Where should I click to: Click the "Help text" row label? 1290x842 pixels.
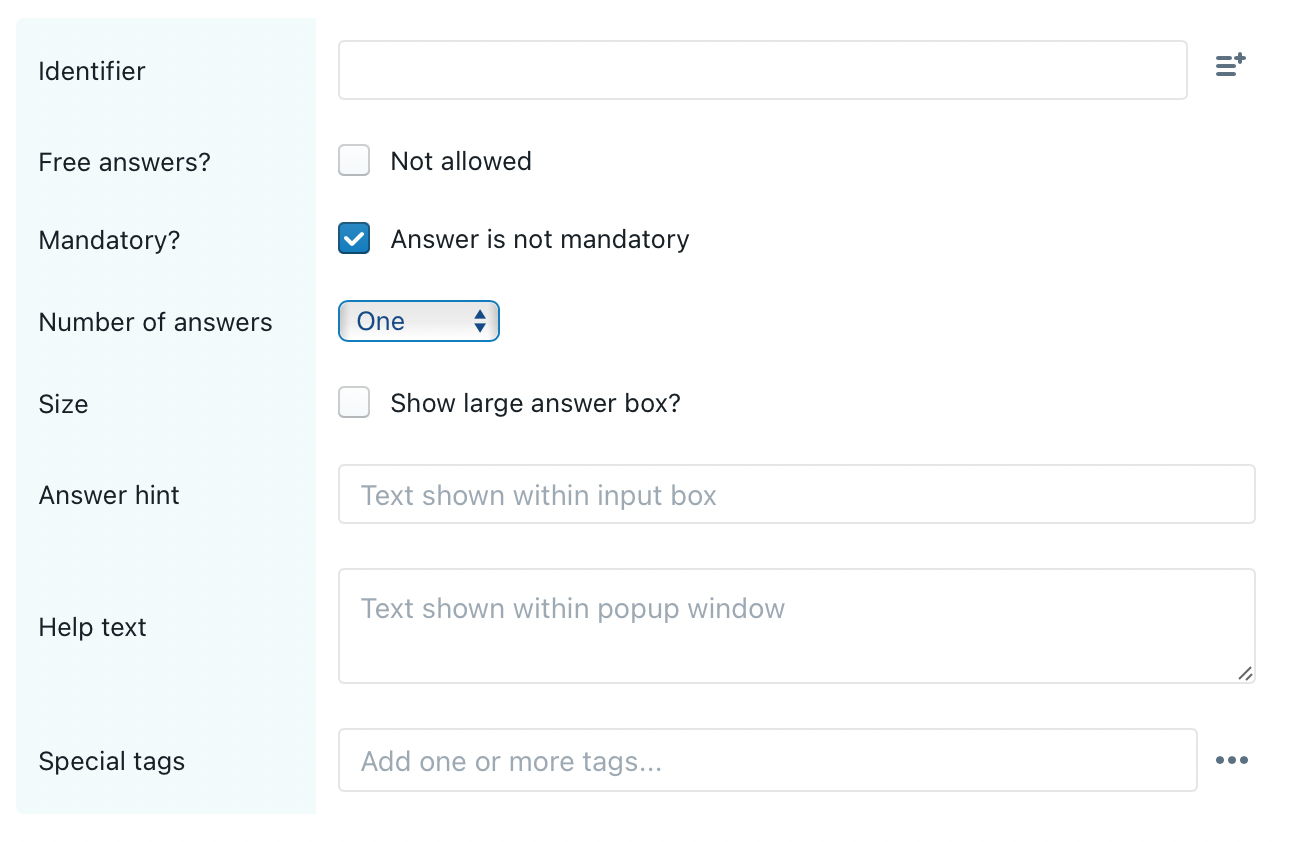coord(92,627)
